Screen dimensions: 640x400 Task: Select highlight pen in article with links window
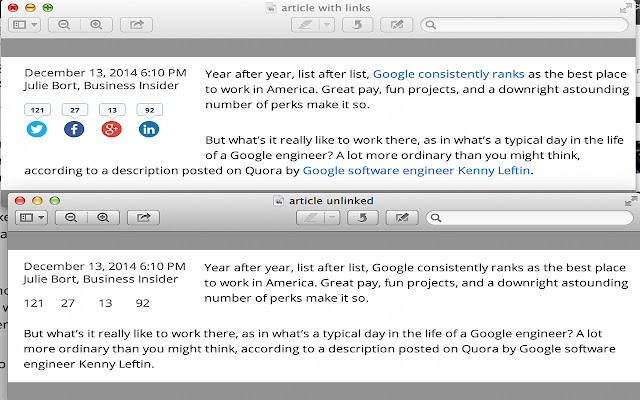[x=305, y=24]
